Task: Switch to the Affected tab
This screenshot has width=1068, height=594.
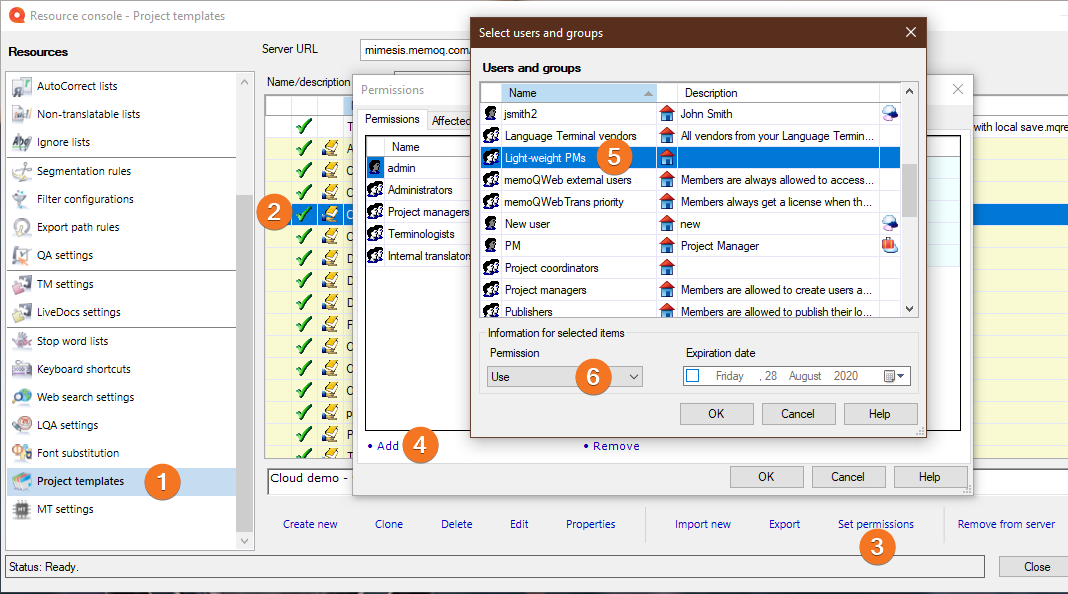Action: 450,121
